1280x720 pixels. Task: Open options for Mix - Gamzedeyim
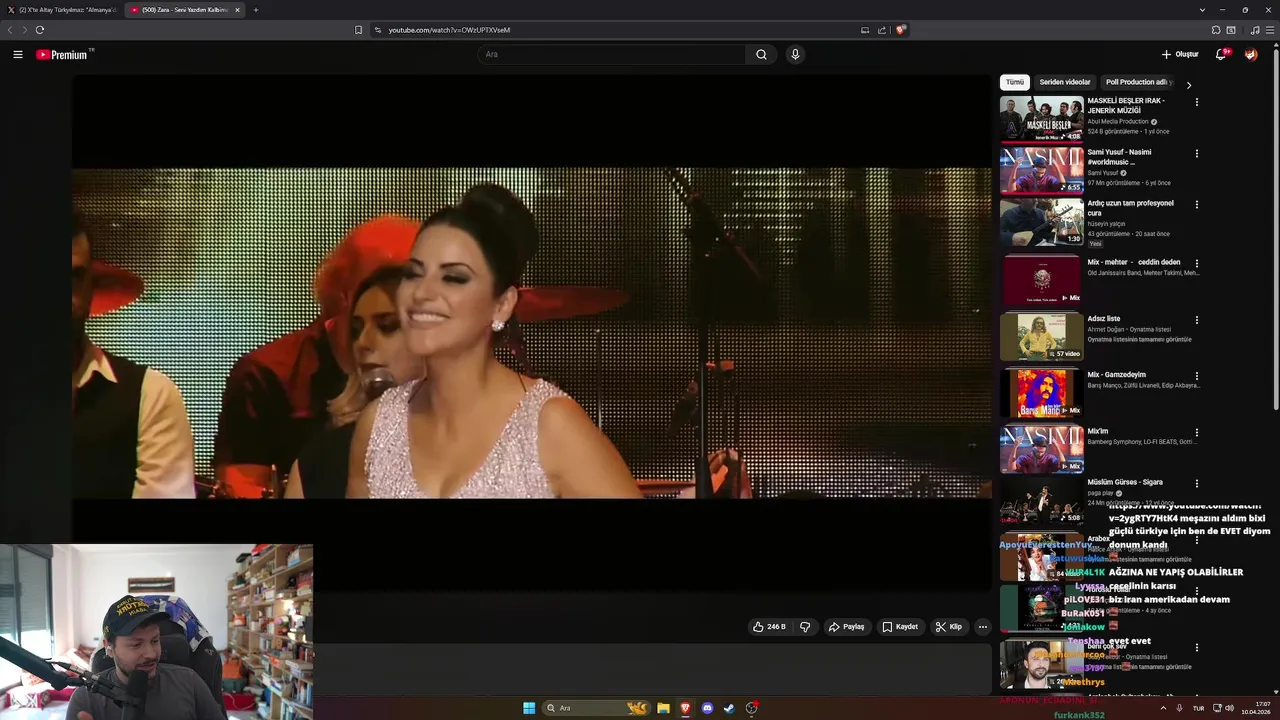coord(1197,377)
